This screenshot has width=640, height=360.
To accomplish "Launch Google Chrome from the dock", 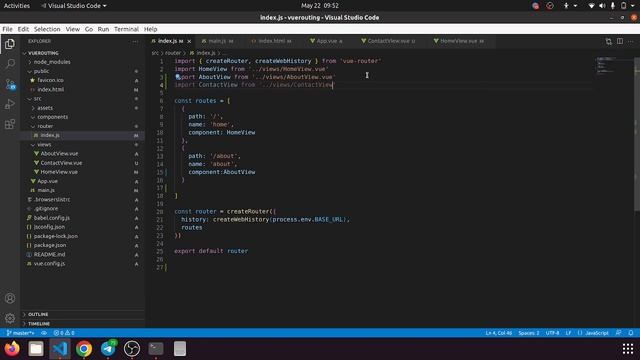I will pos(84,349).
